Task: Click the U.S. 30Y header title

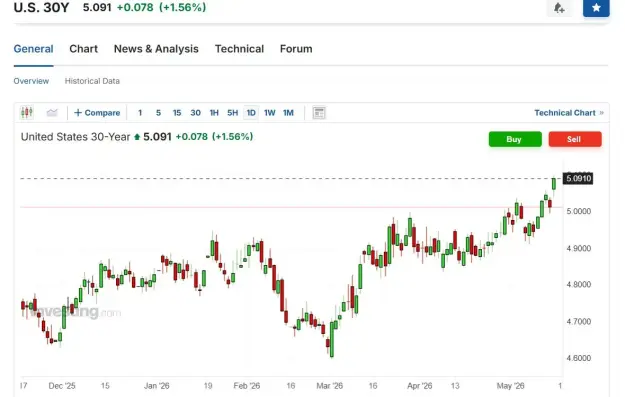Action: [x=41, y=8]
